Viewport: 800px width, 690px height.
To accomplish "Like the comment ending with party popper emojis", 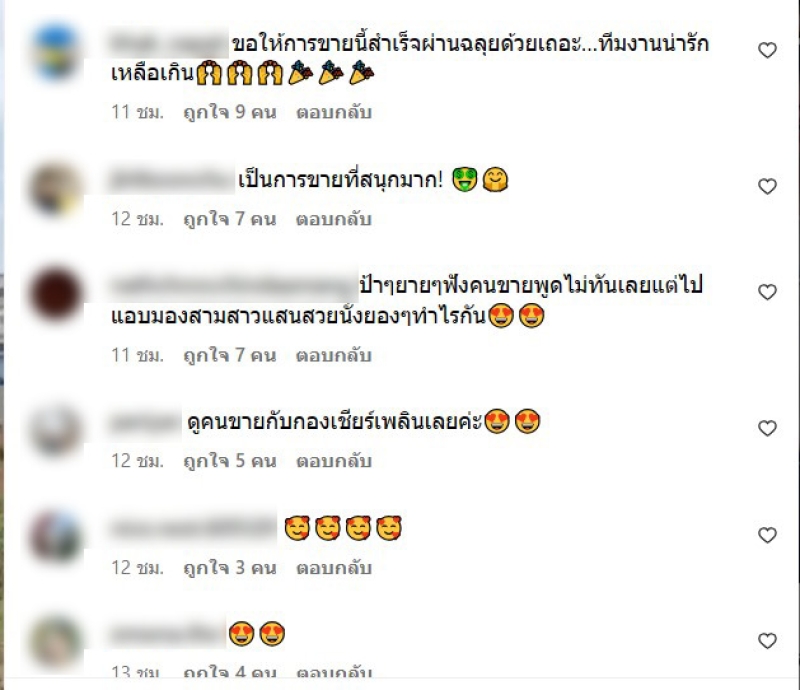I will 767,50.
